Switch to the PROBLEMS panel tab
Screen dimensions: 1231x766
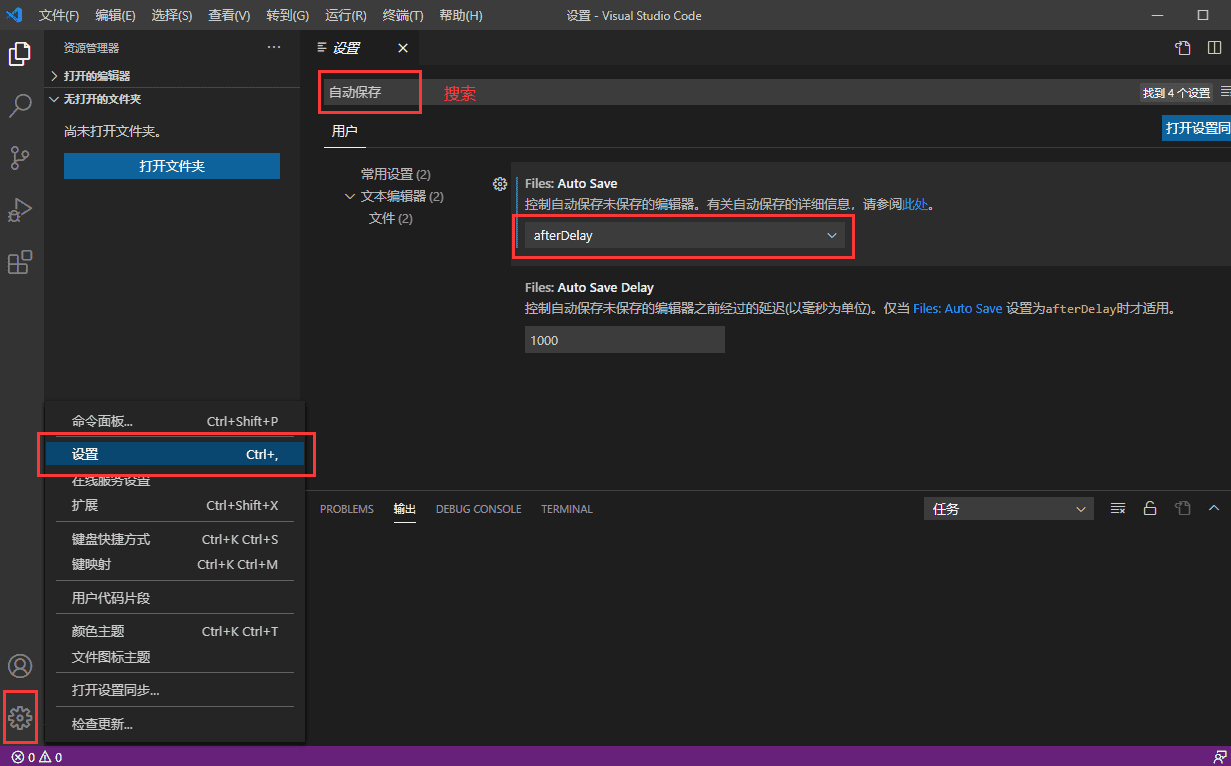pos(347,509)
